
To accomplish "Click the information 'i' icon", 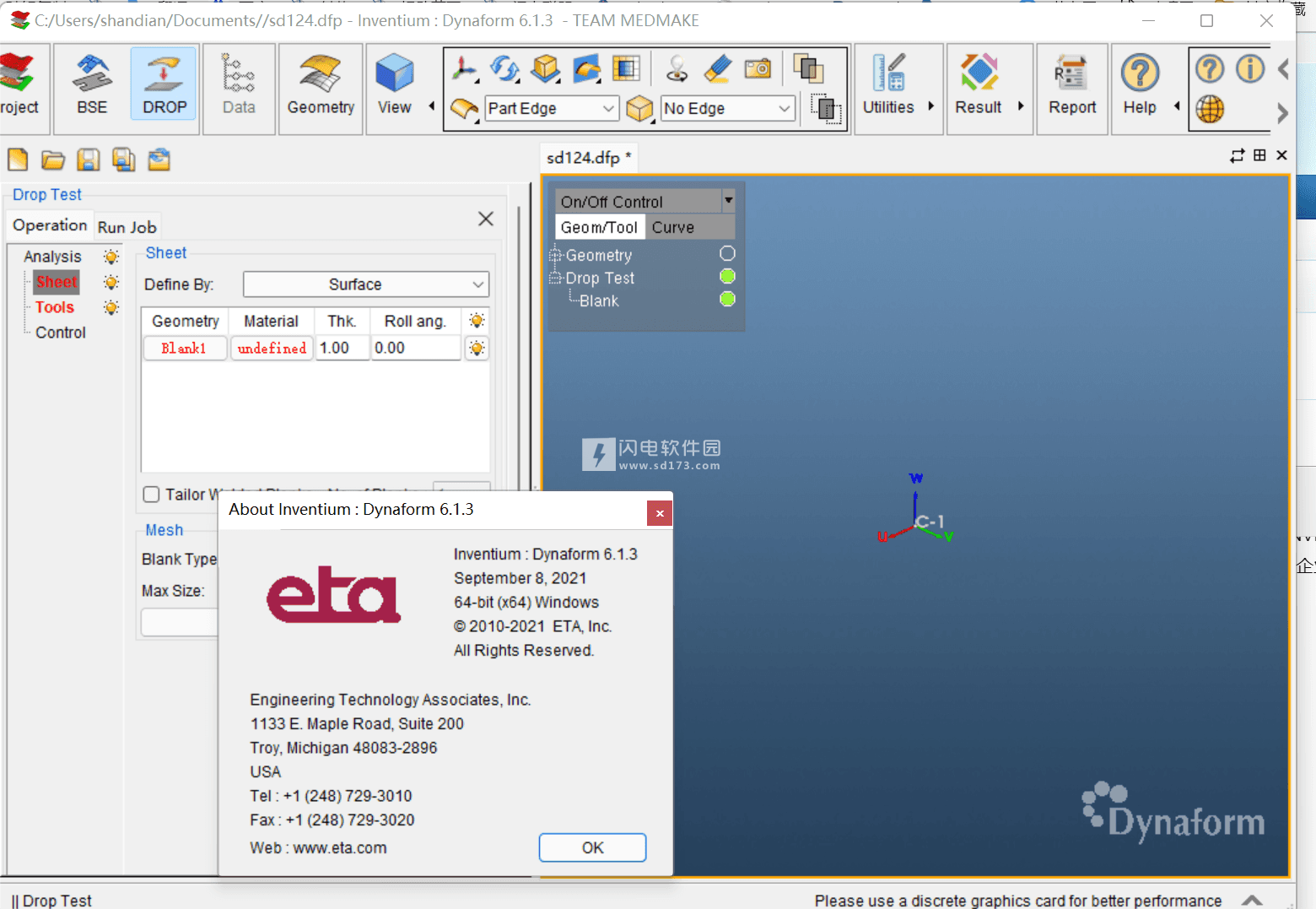I will click(x=1250, y=68).
